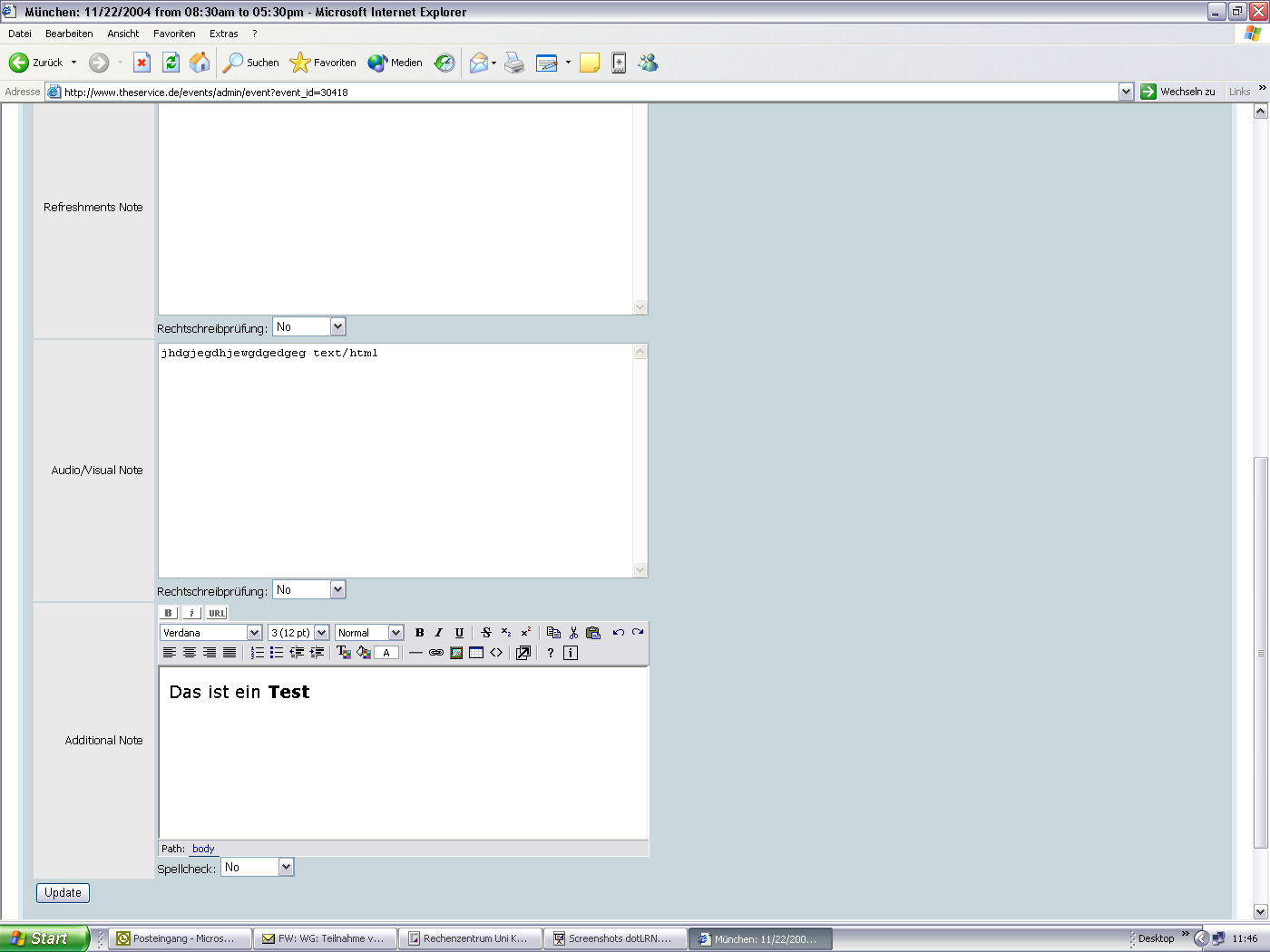Viewport: 1270px width, 952px height.
Task: Toggle strikethrough formatting
Action: (485, 632)
